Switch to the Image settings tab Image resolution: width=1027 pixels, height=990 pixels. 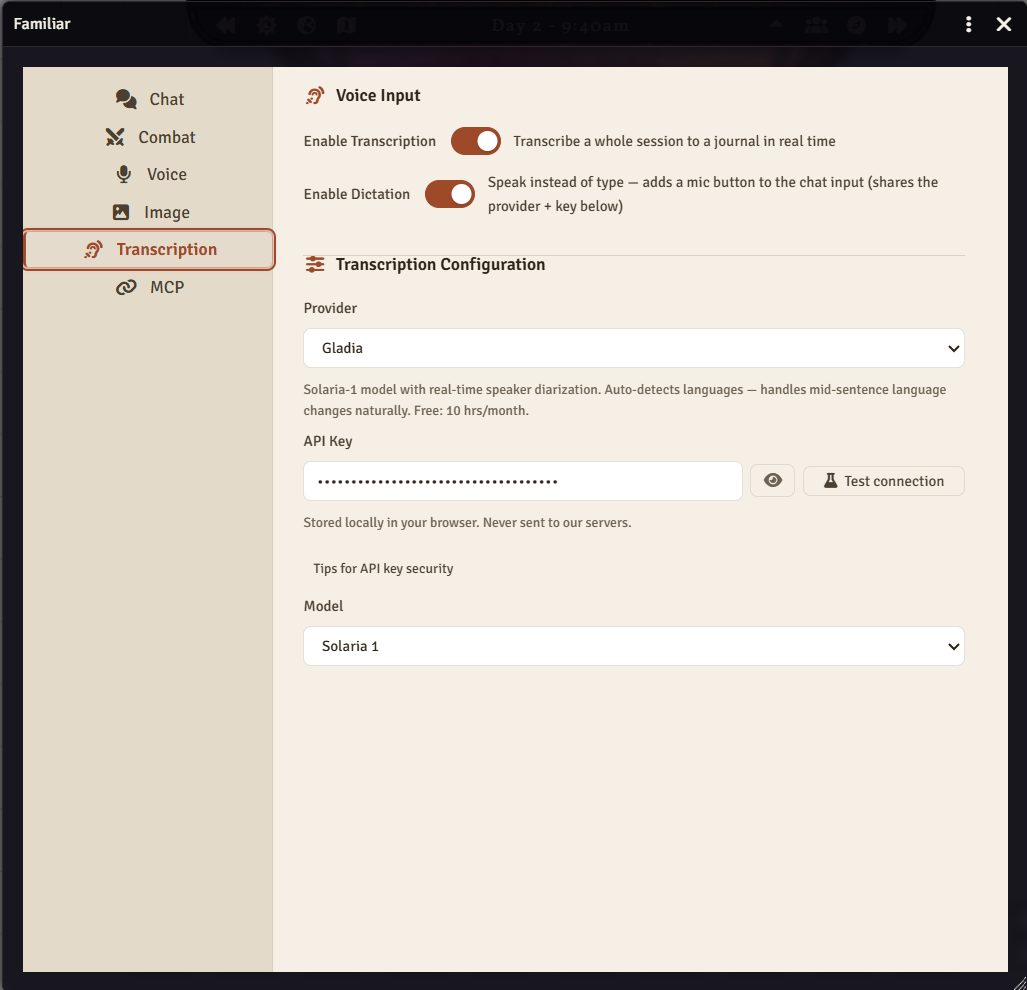point(149,212)
